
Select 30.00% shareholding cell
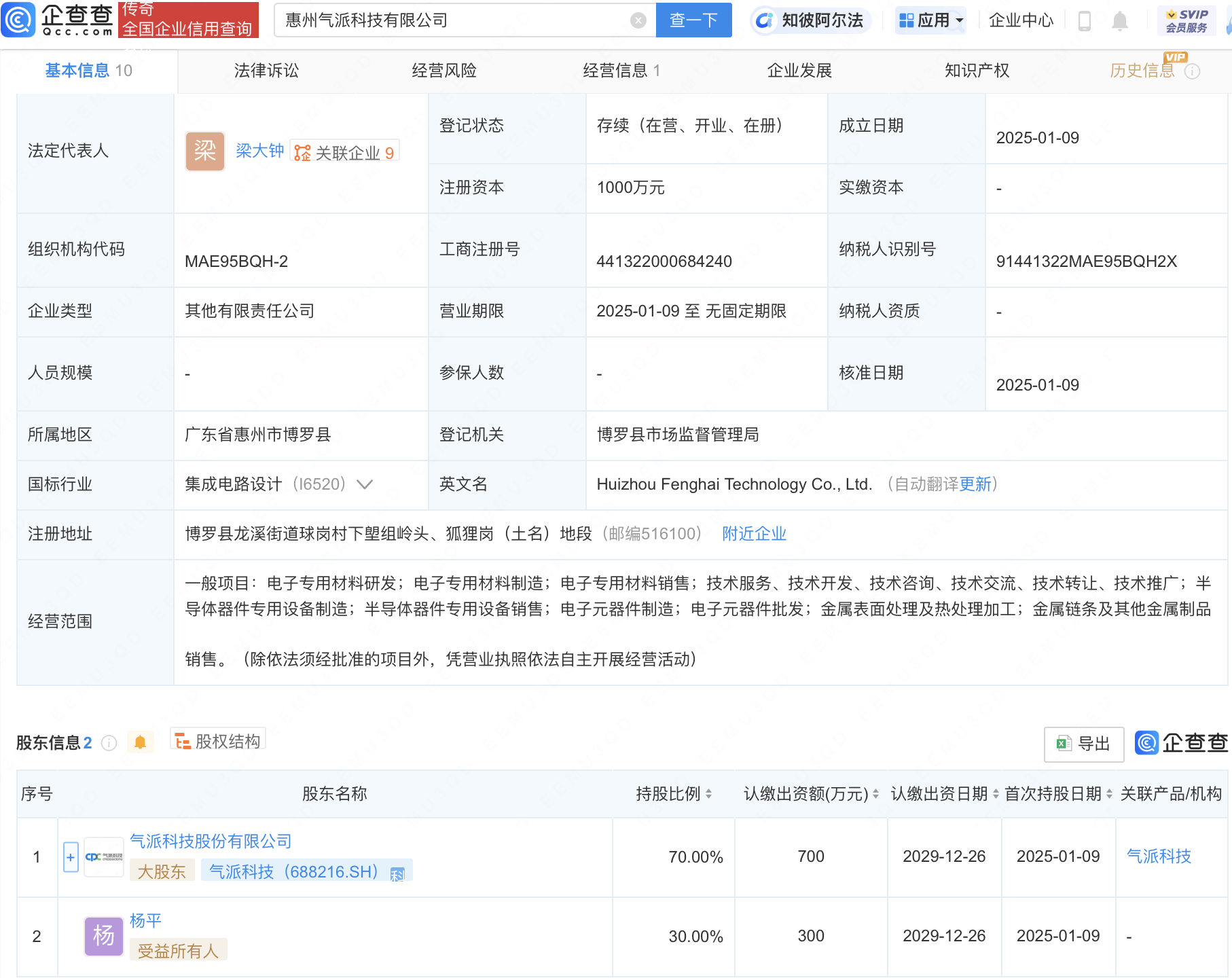[x=695, y=937]
